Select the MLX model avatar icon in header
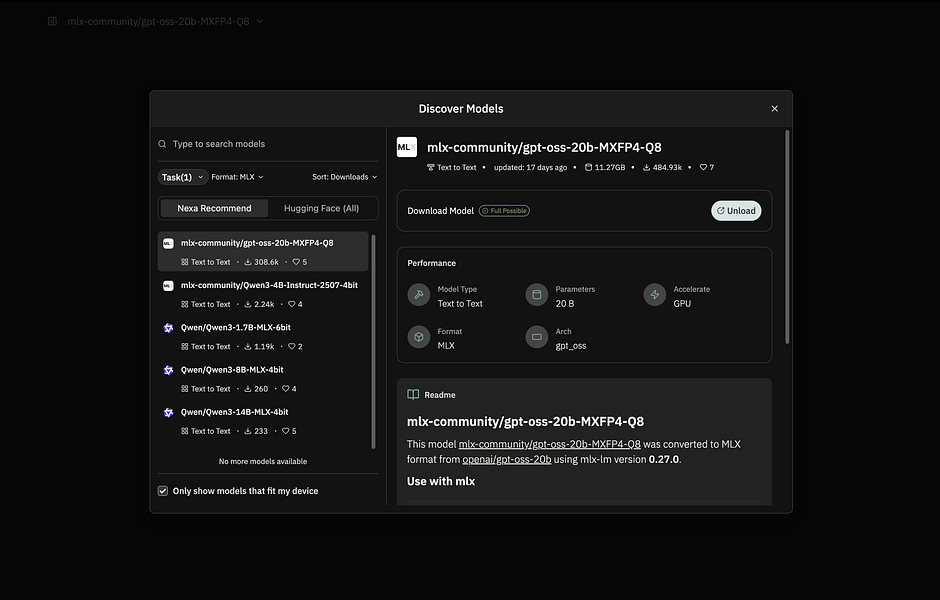The width and height of the screenshot is (940, 600). pos(406,146)
